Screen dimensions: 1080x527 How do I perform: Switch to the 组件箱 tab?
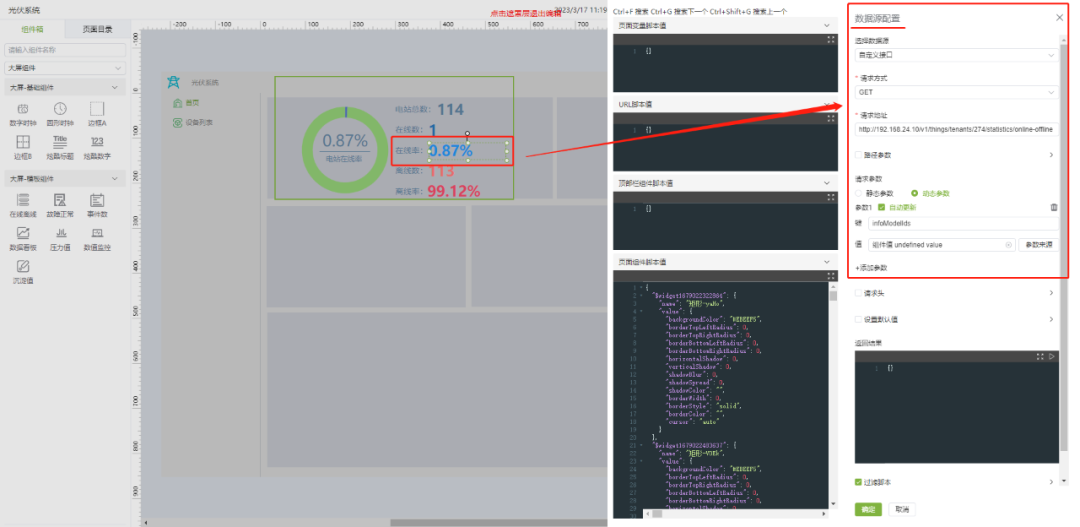32,29
